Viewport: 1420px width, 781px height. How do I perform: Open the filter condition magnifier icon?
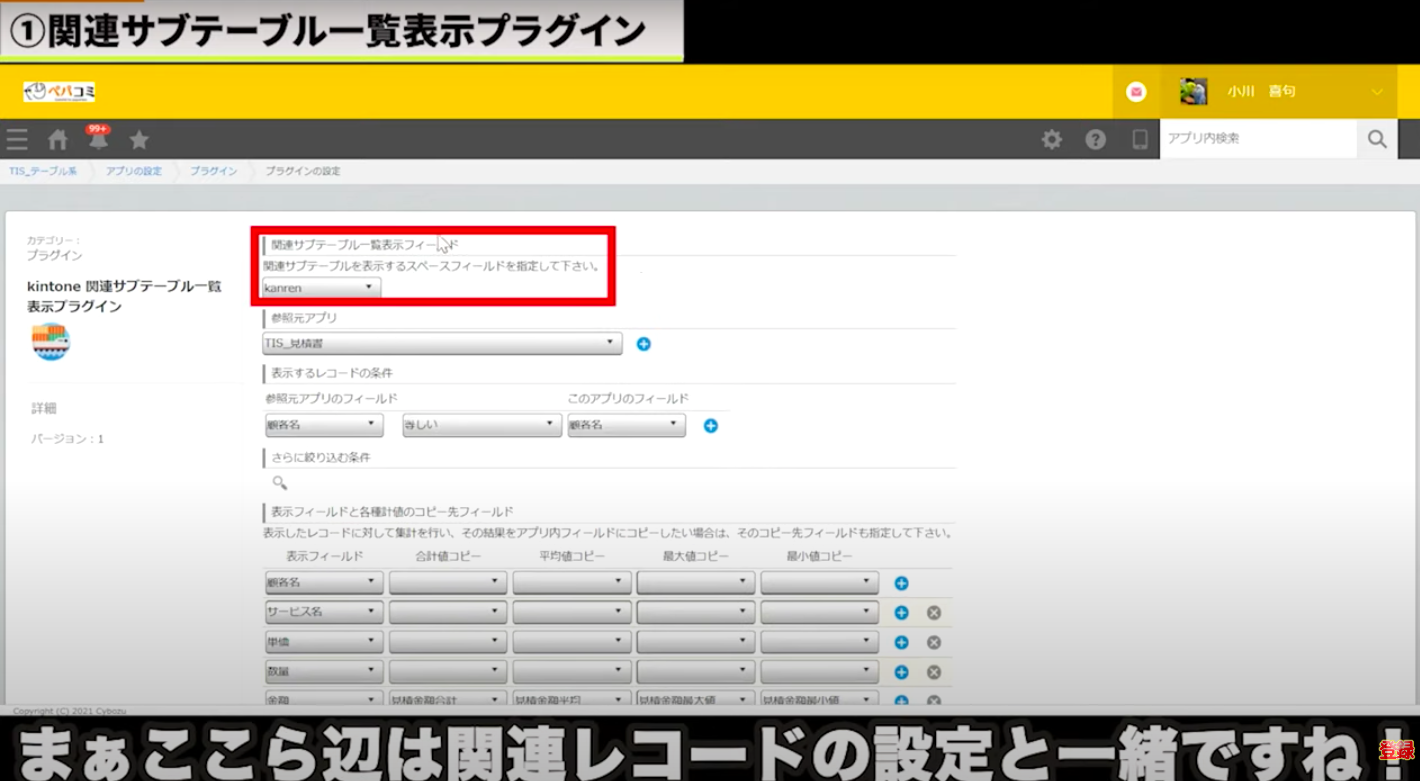(x=280, y=483)
